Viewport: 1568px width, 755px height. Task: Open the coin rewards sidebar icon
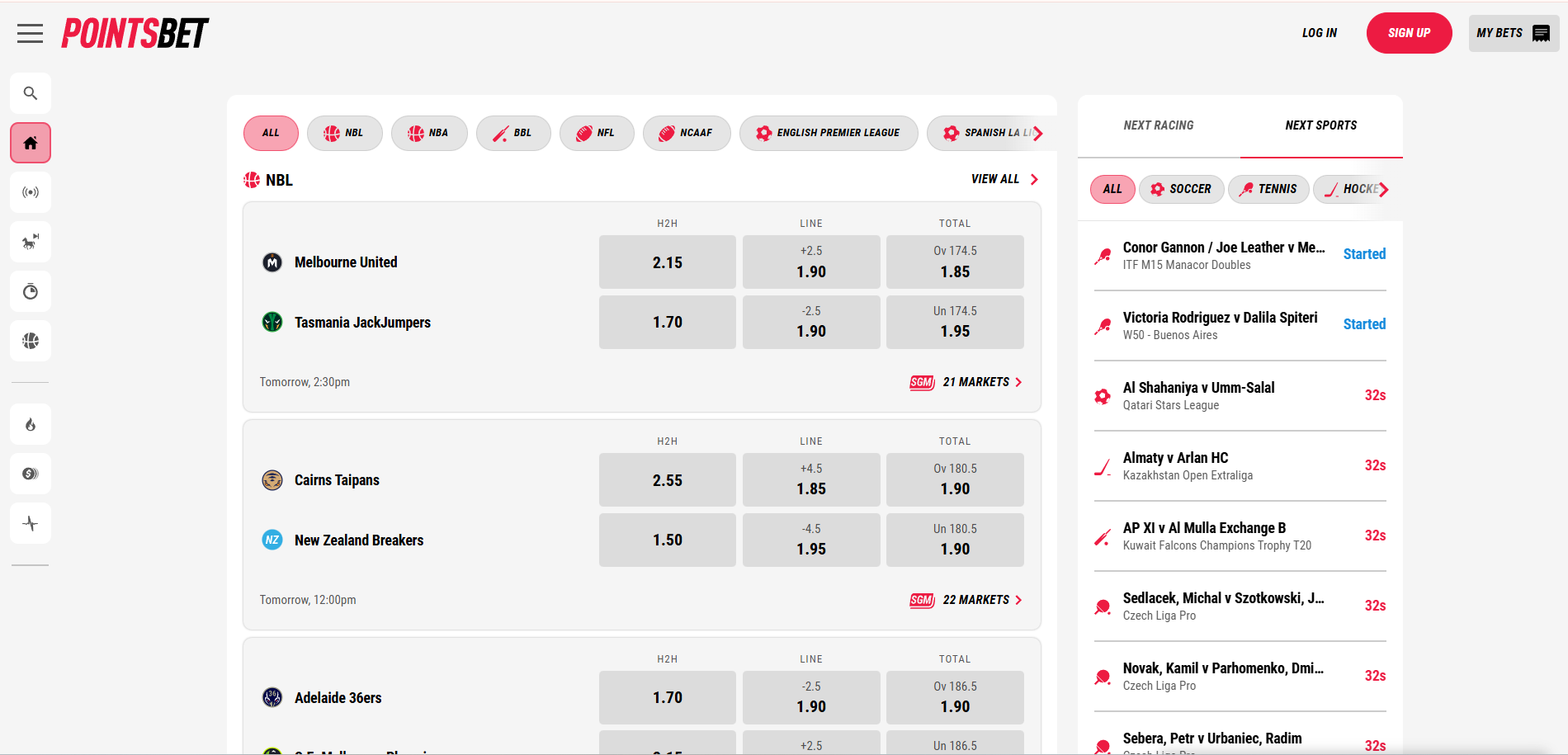(31, 474)
